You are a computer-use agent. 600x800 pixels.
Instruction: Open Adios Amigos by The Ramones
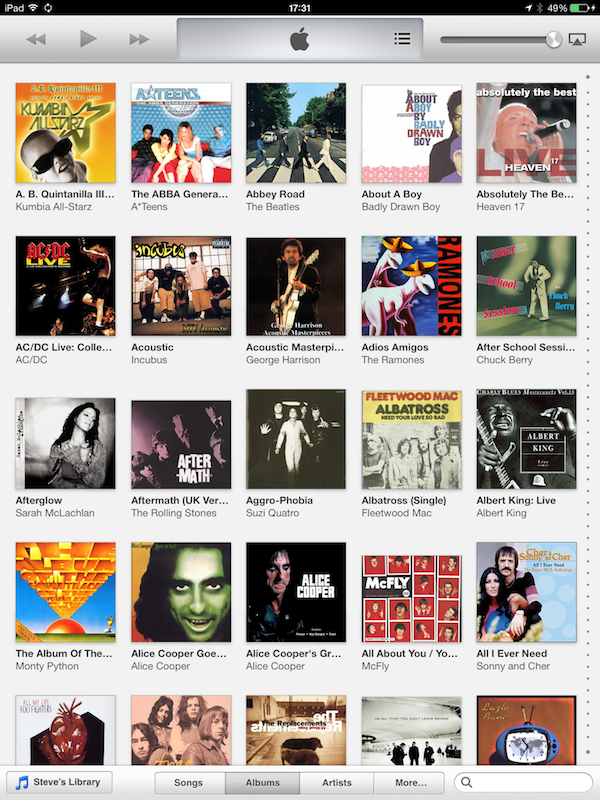(411, 286)
